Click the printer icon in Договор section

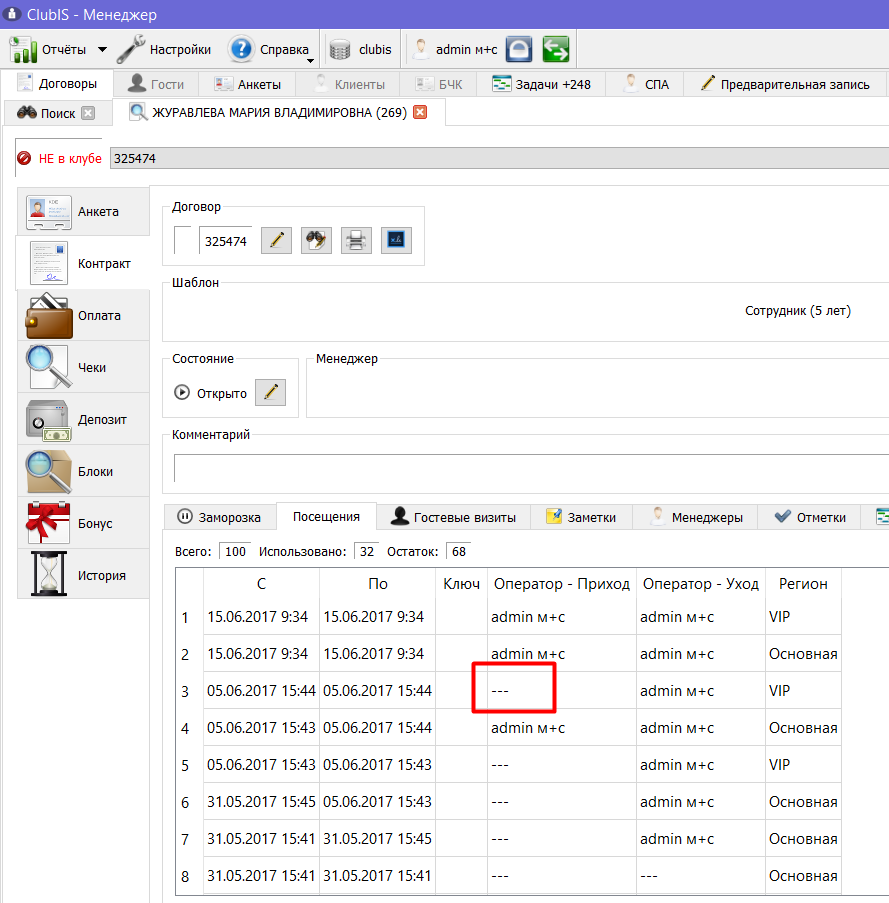(356, 240)
